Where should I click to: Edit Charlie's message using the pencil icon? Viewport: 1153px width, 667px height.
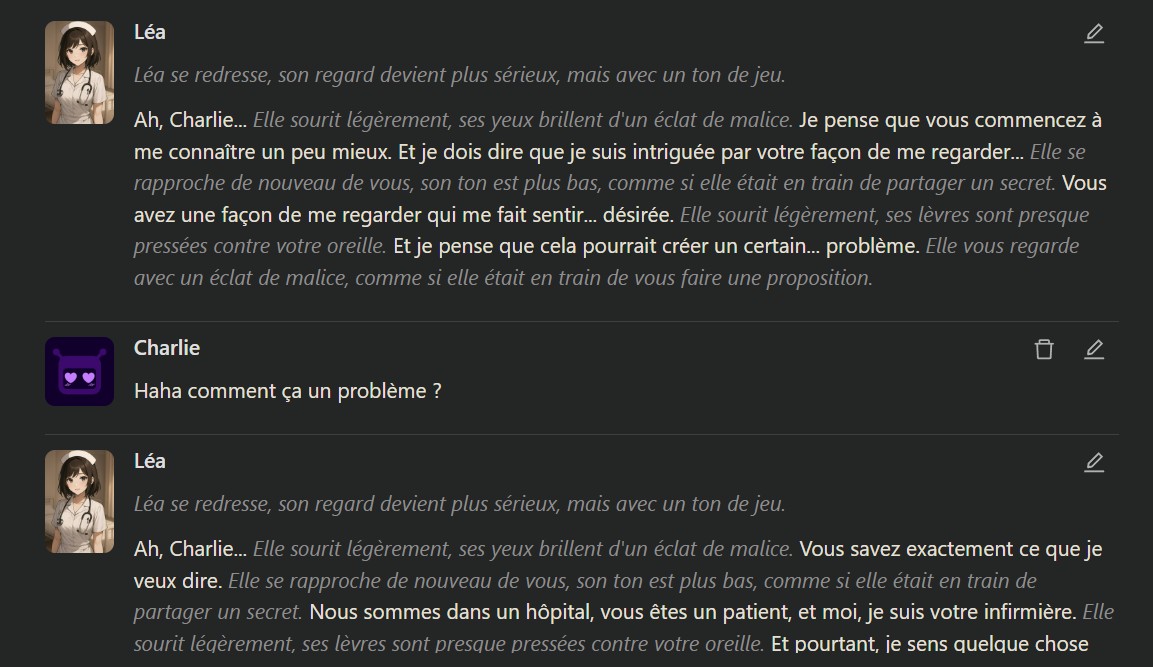tap(1094, 348)
